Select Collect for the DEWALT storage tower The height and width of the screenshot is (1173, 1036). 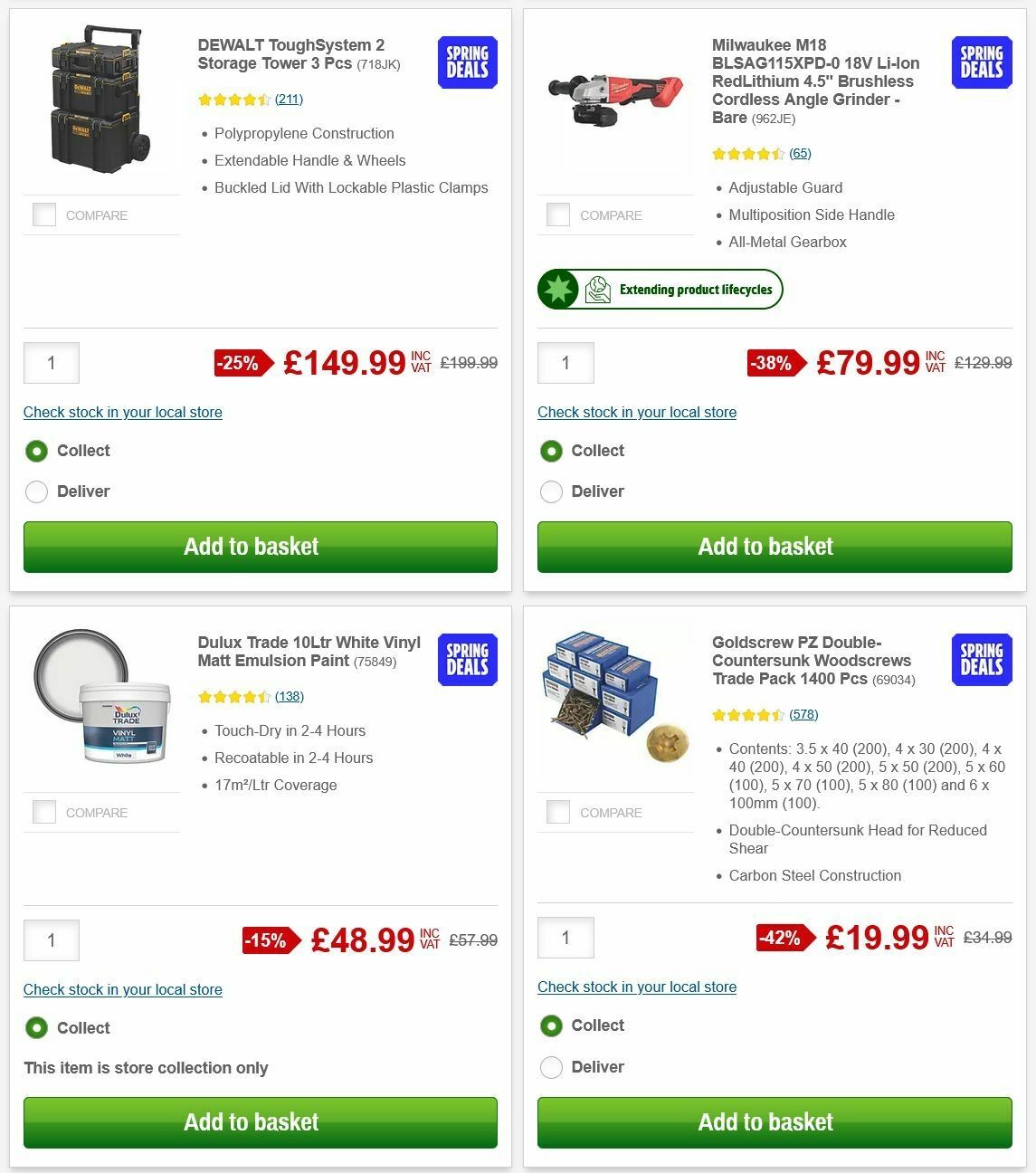(36, 451)
